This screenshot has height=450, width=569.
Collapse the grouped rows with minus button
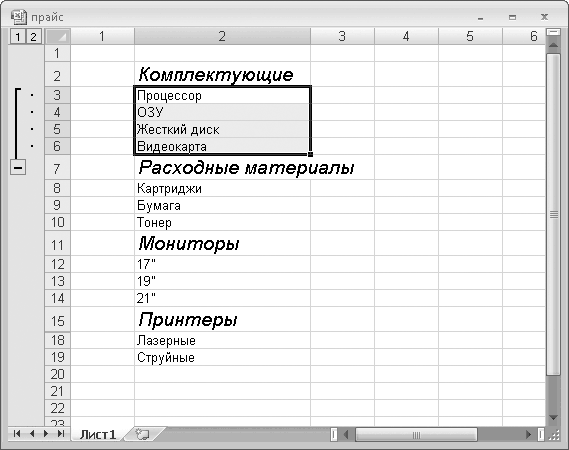click(18, 168)
